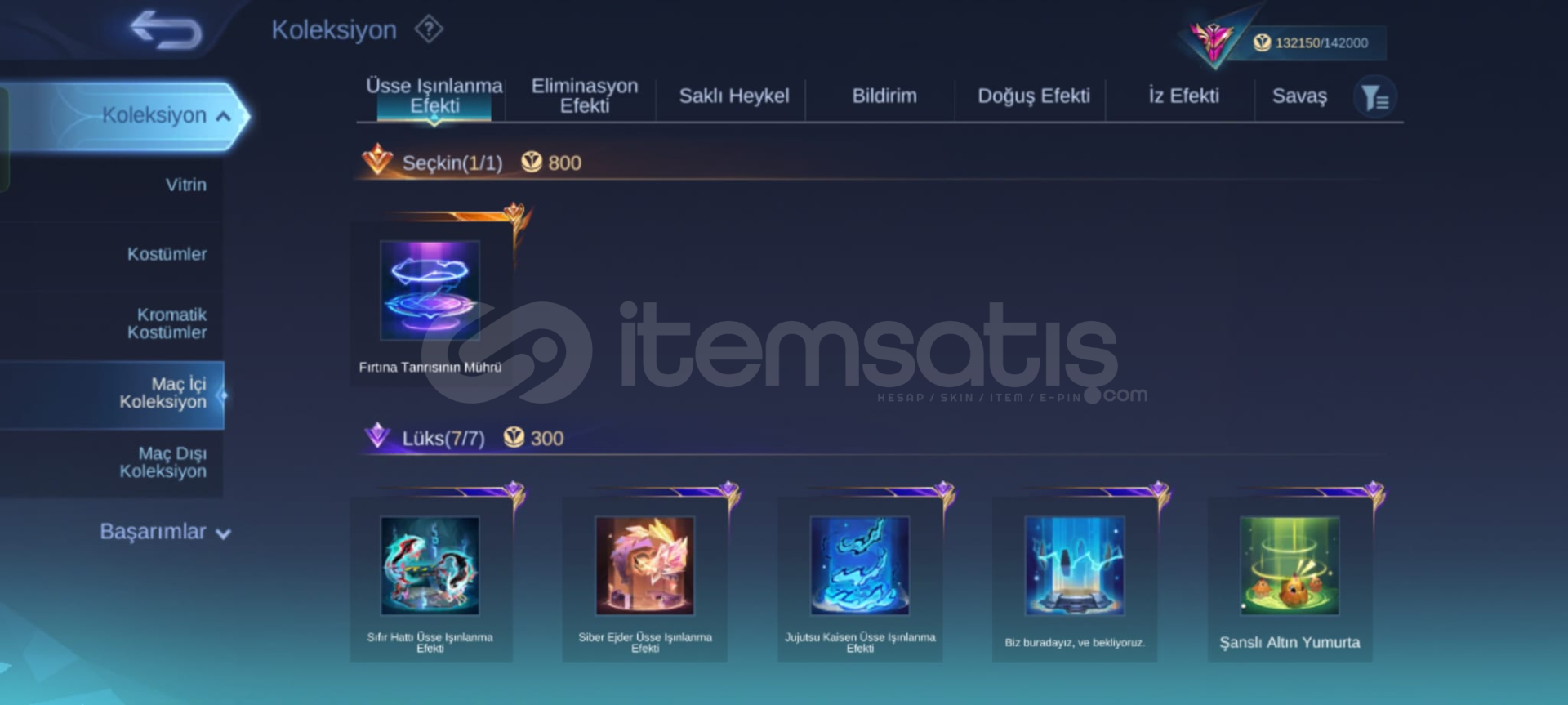Open Maç Dışı Koleksiyon in sidebar
Screen dimensions: 1568x705
163,462
